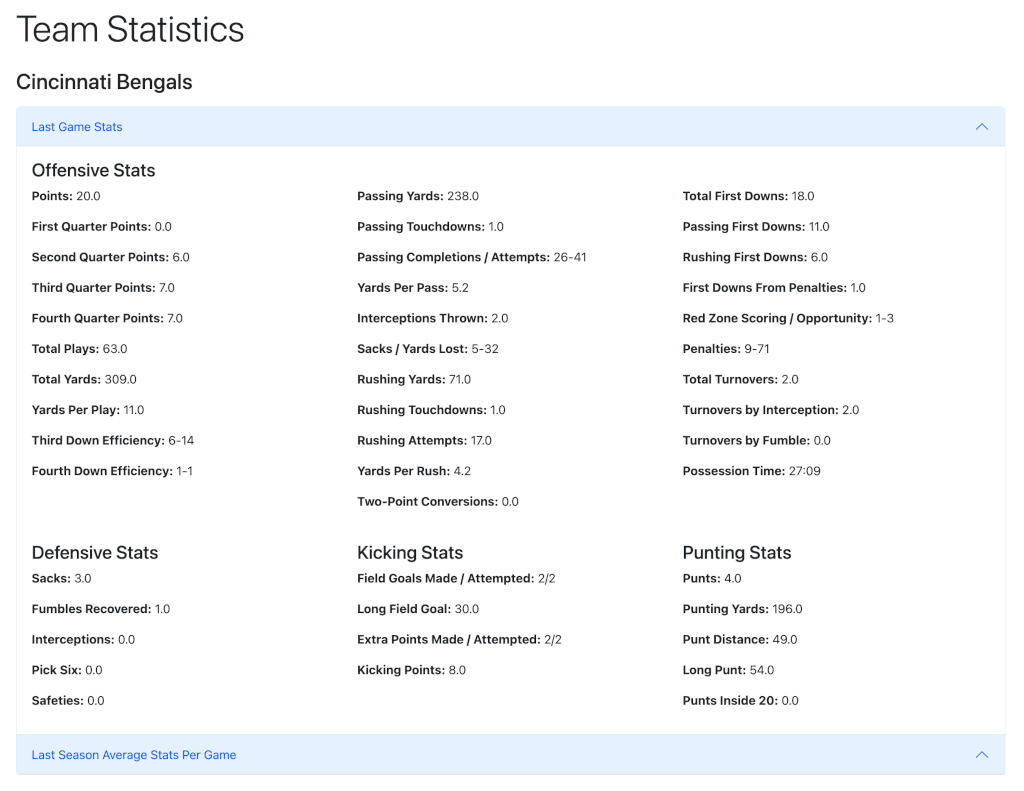
Task: Click the chevron on the bottom blue bar
Action: click(x=982, y=755)
